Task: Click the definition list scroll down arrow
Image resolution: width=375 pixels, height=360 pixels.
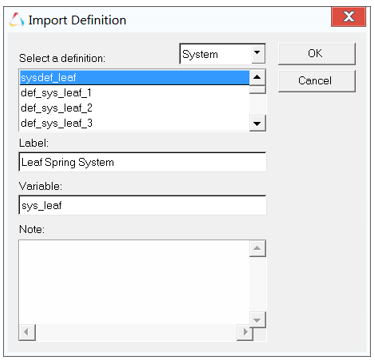Action: pos(257,123)
